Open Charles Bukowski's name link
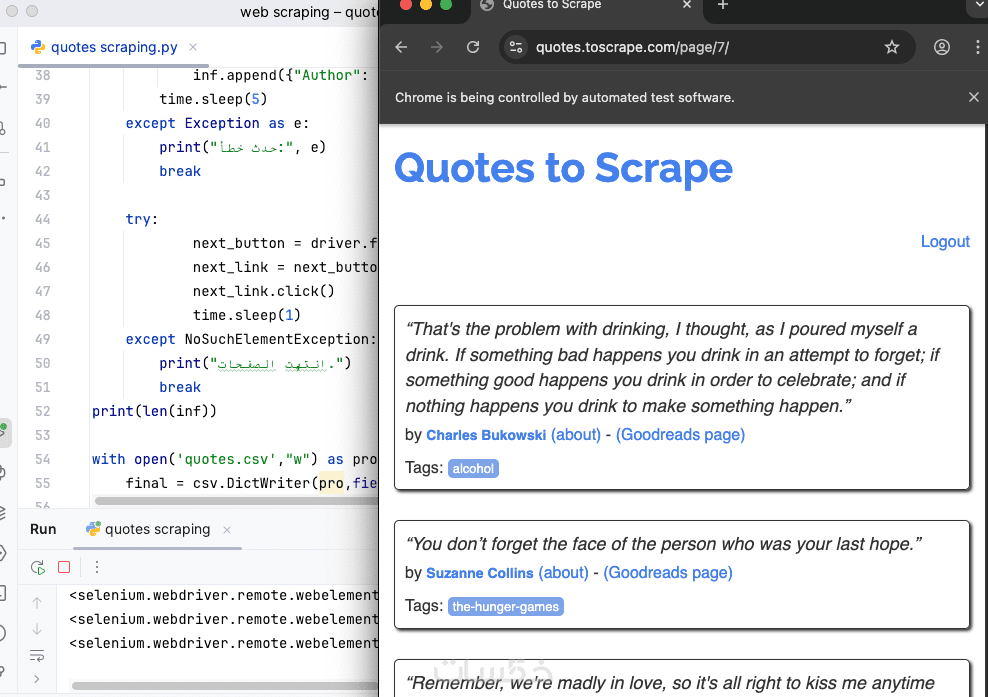The width and height of the screenshot is (988, 697). pyautogui.click(x=487, y=435)
